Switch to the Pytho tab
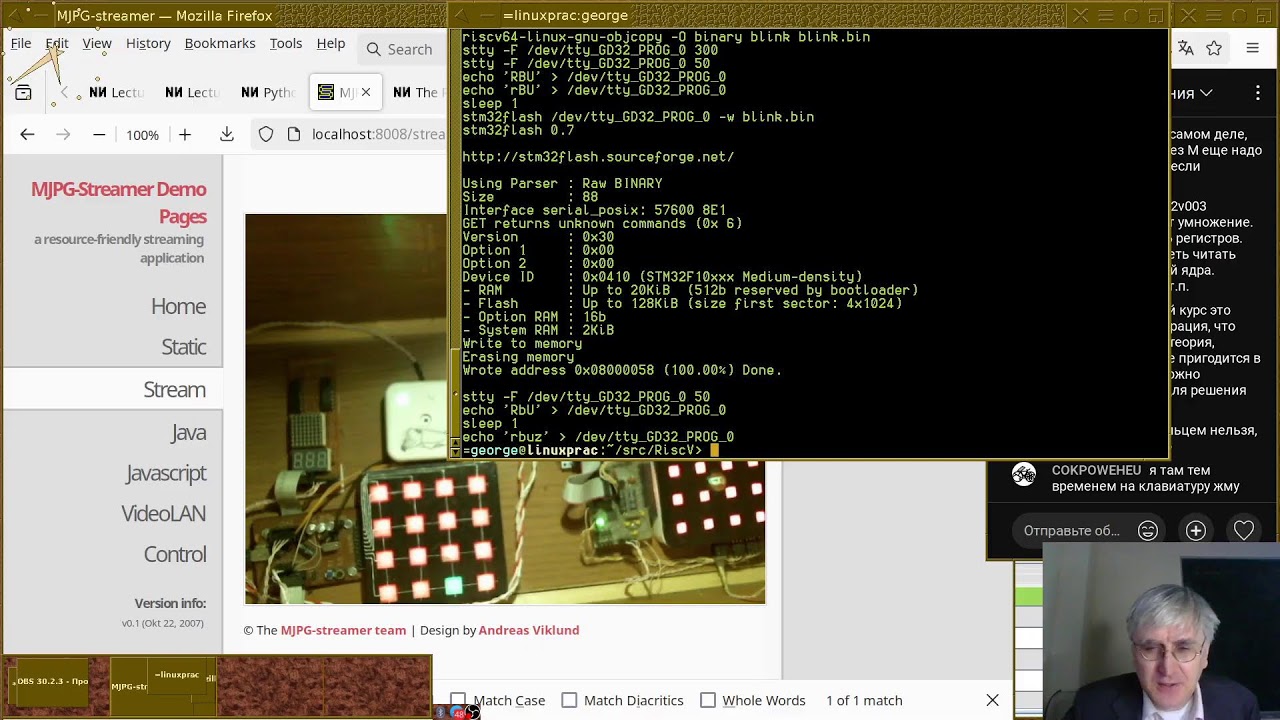Viewport: 1280px width, 720px height. coord(268,92)
